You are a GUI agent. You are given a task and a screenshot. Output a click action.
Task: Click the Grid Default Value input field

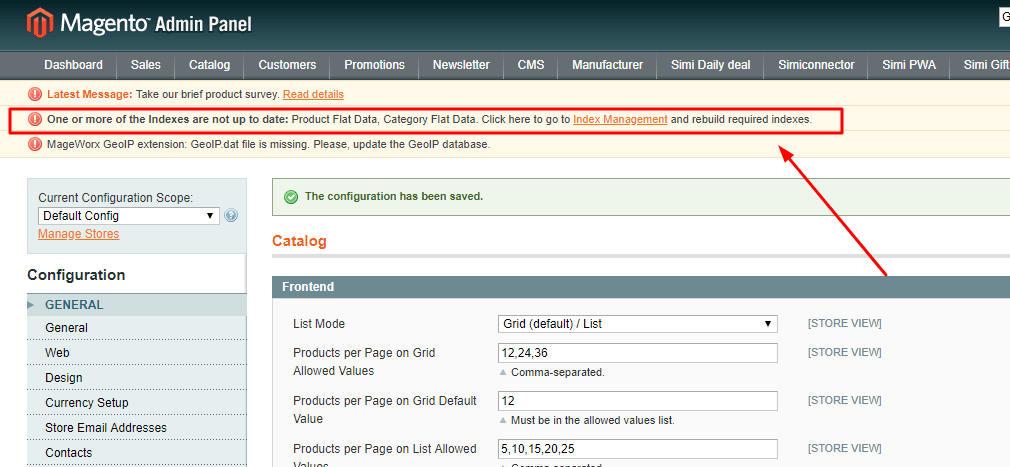[637, 401]
